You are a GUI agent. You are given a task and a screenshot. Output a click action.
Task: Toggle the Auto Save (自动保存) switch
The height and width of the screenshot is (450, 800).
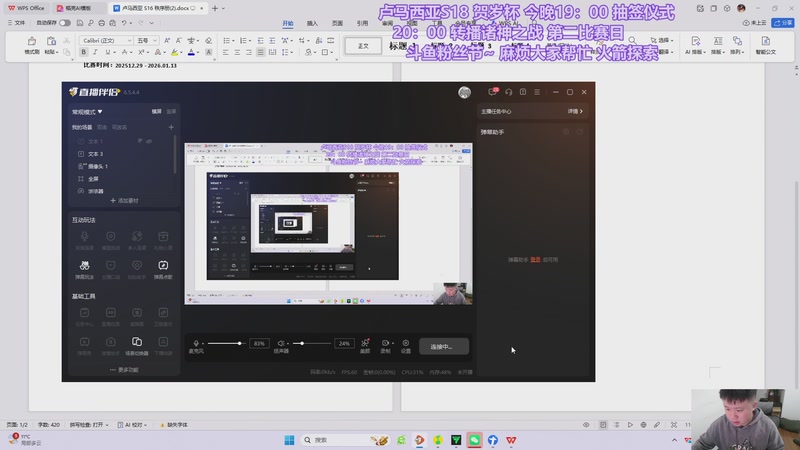tap(65, 23)
